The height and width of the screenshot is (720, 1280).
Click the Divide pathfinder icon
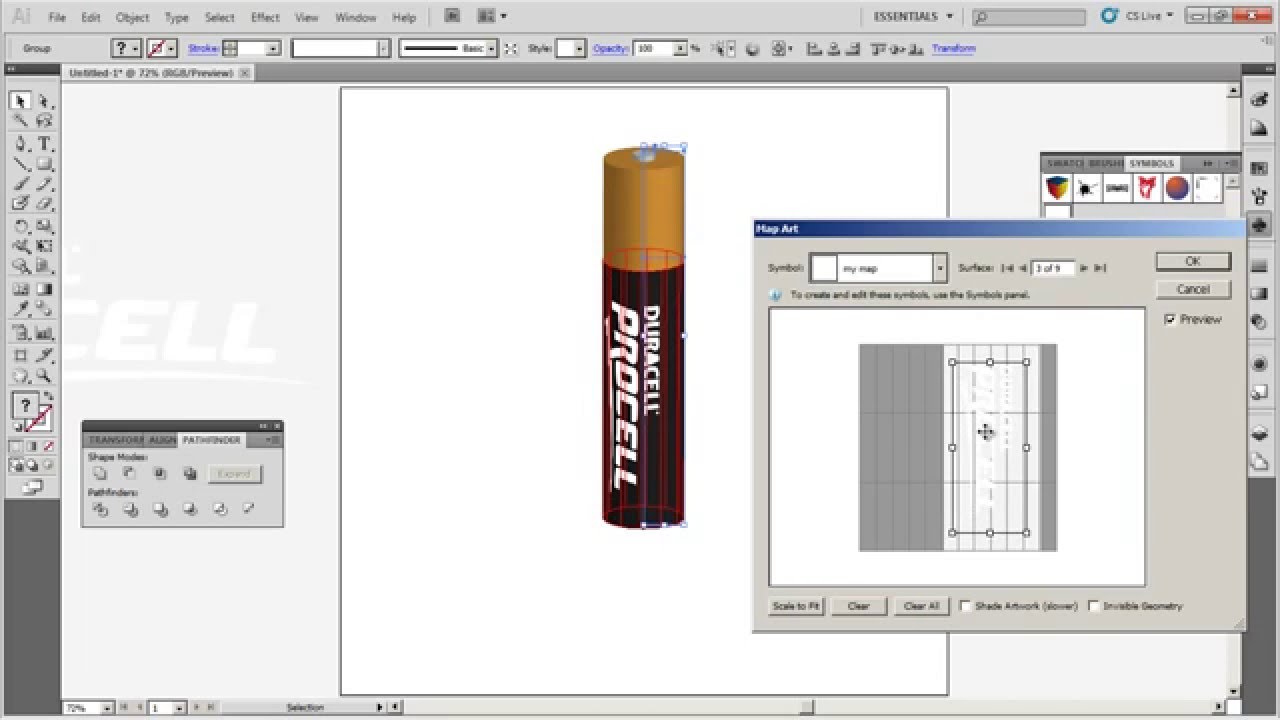[x=99, y=509]
